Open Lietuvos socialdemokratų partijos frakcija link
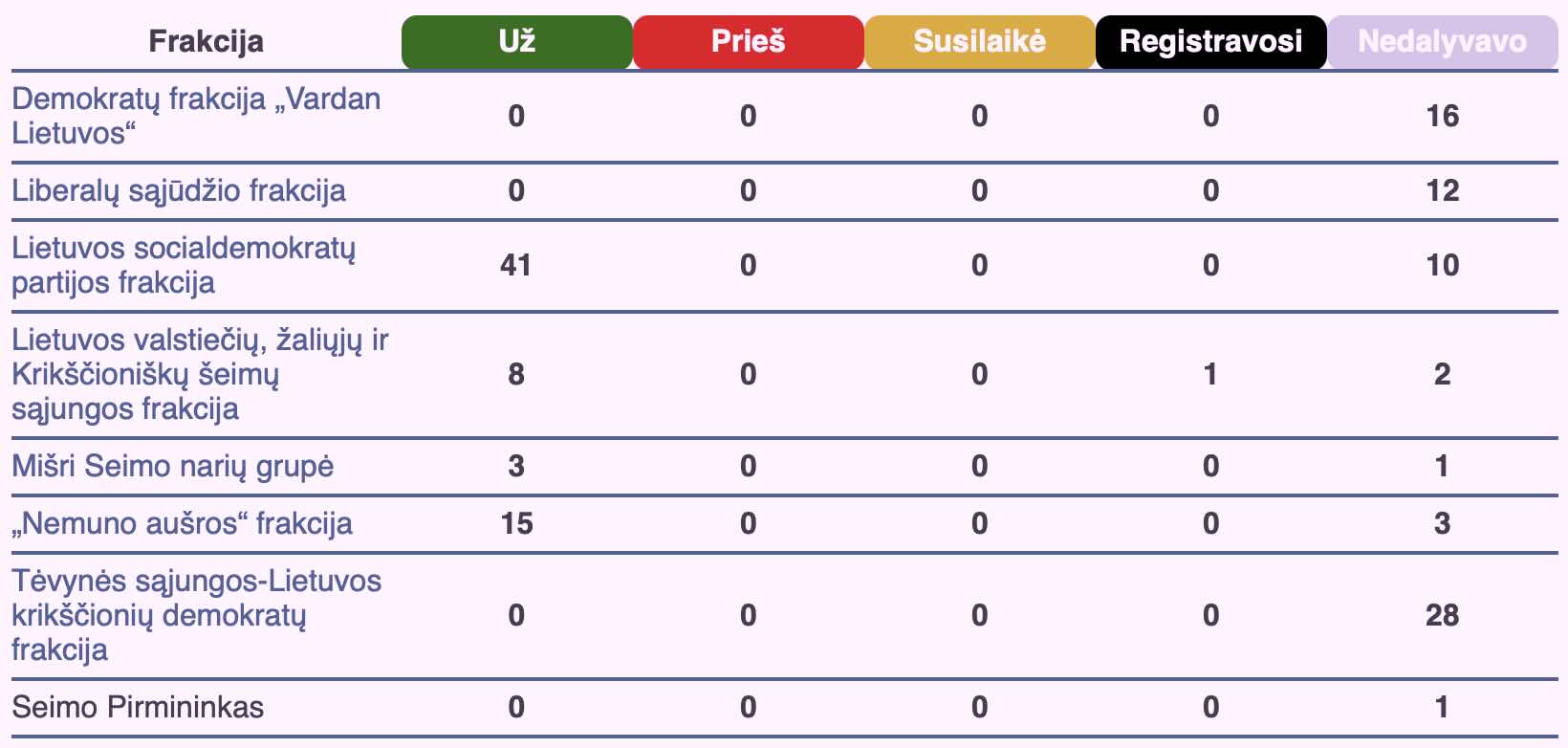 tap(184, 265)
